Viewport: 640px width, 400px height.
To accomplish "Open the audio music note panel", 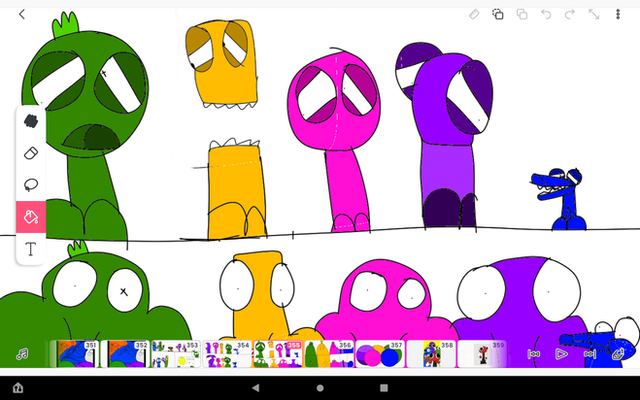I will (x=22, y=354).
